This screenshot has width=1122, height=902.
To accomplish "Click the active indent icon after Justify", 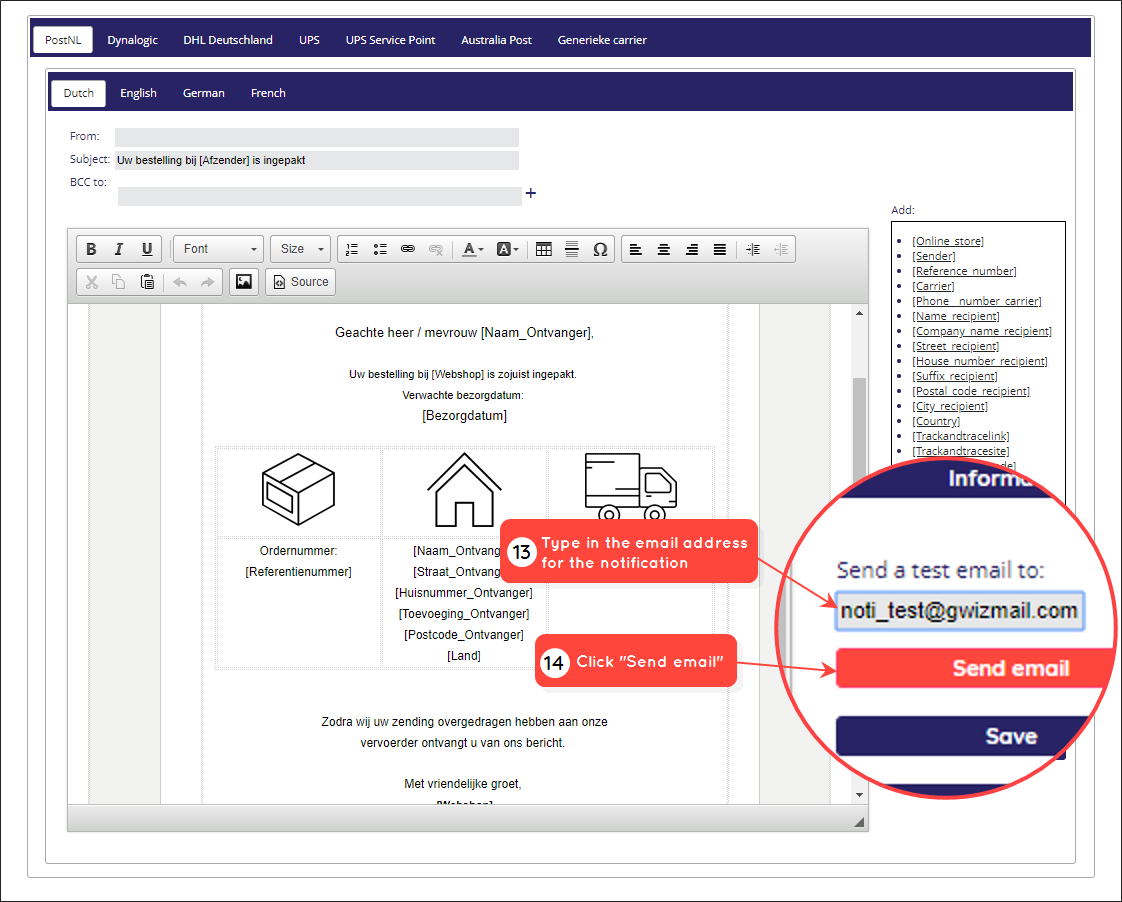I will coord(753,249).
